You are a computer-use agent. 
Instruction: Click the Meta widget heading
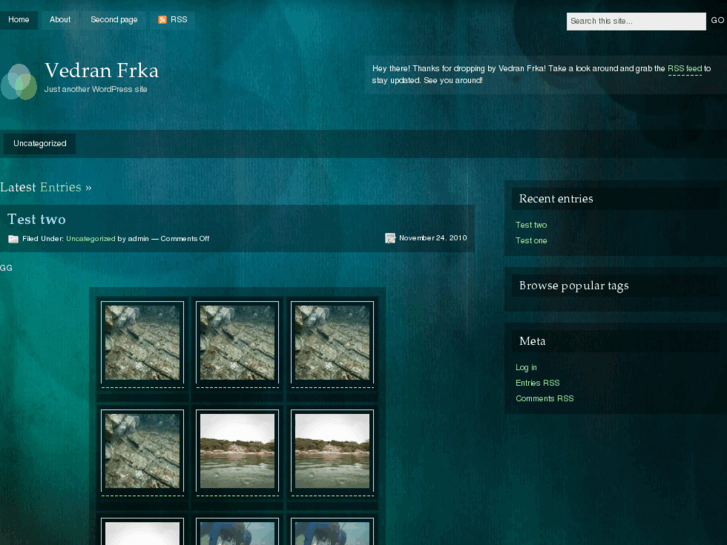point(532,341)
